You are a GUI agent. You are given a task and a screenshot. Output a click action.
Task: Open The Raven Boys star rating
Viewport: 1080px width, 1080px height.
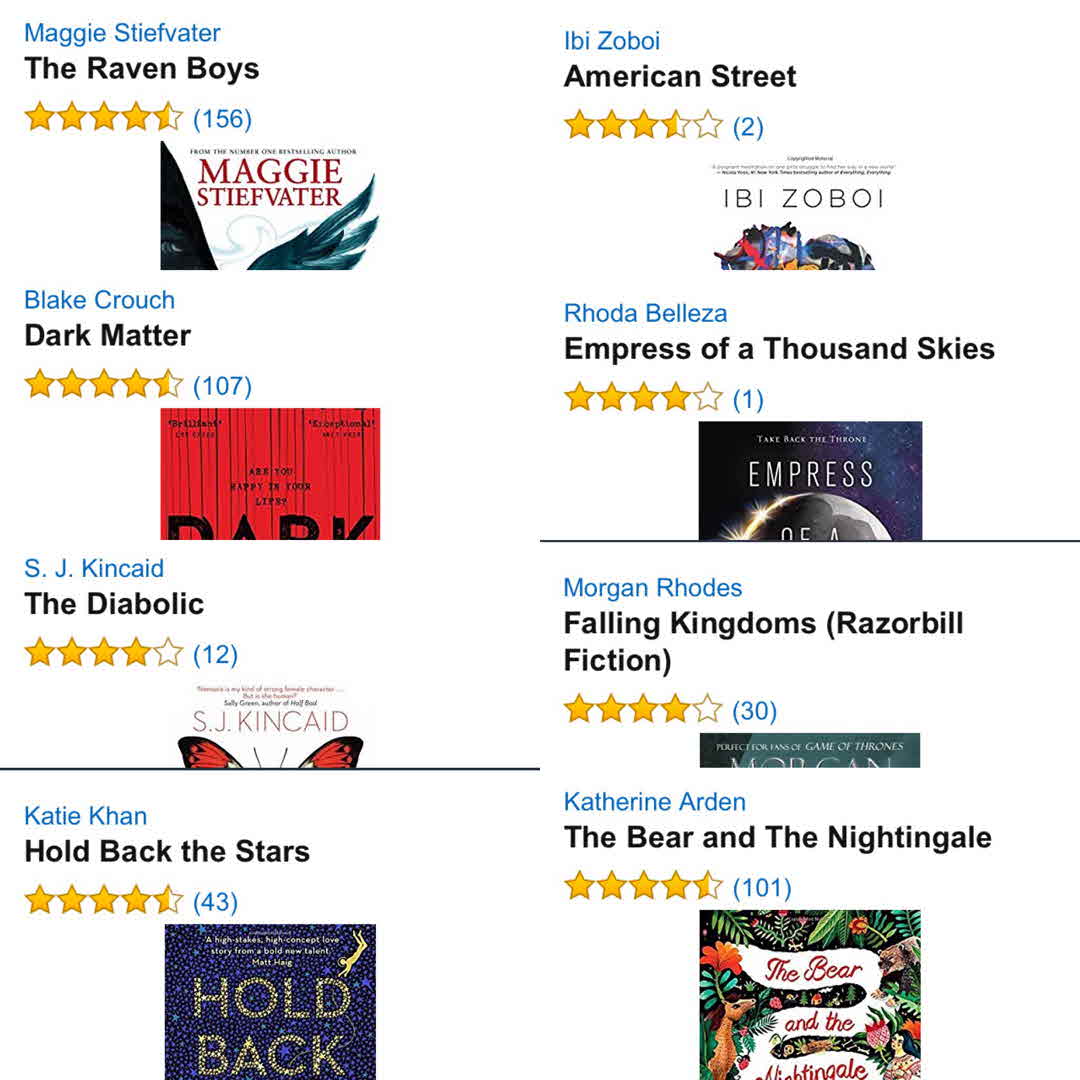click(x=104, y=118)
